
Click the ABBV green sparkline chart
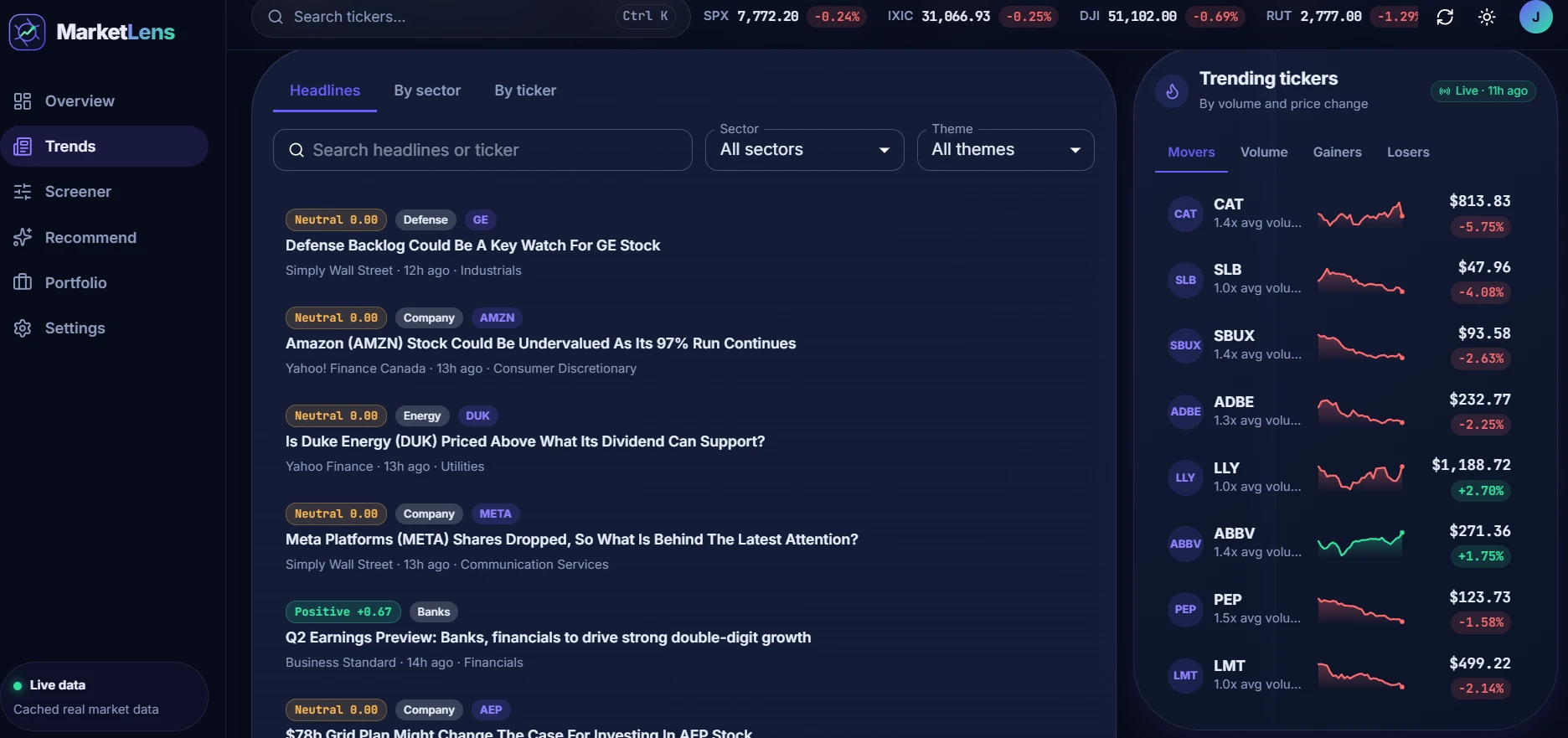(x=1361, y=544)
